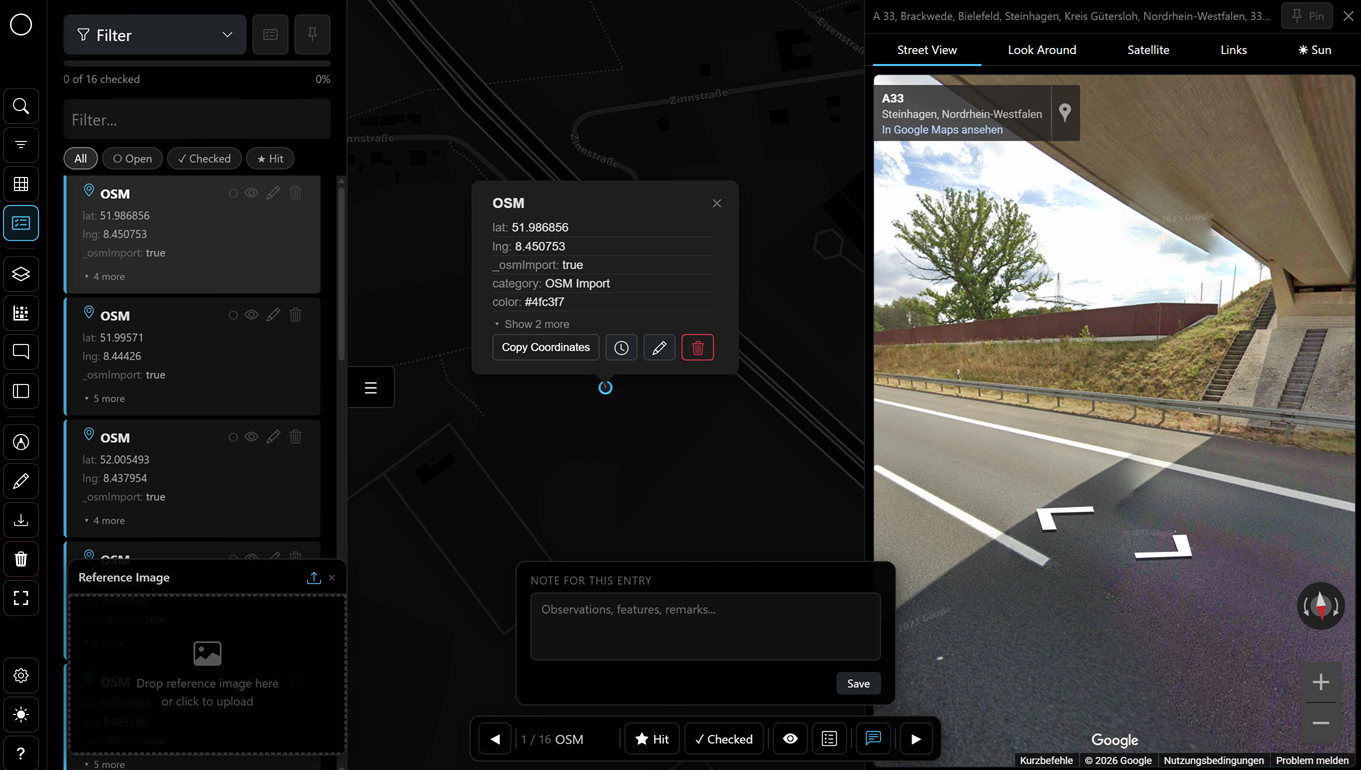Expand "Show 2 more" in the OSM popup
The width and height of the screenshot is (1361, 770).
tap(532, 324)
